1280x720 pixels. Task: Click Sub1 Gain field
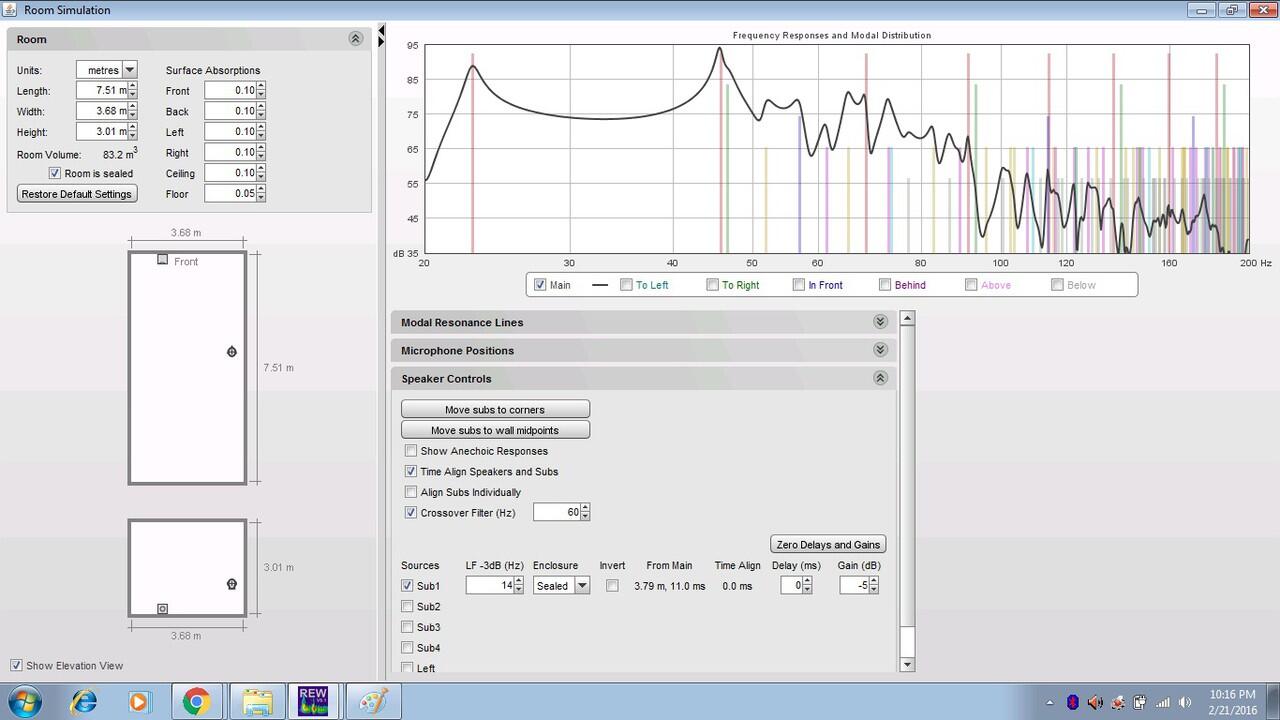coord(855,586)
